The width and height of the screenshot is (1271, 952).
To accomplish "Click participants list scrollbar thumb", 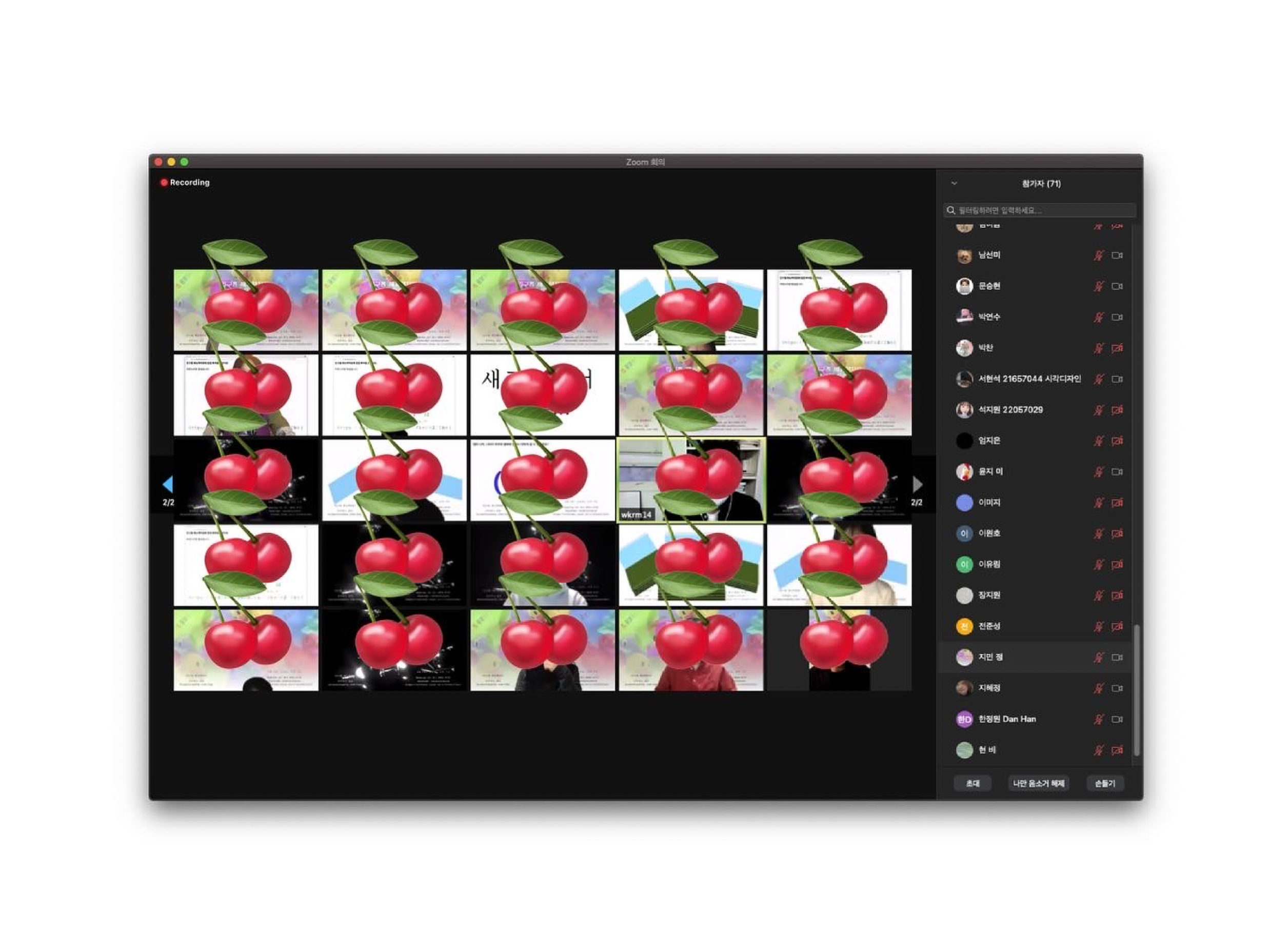I will (x=1136, y=689).
